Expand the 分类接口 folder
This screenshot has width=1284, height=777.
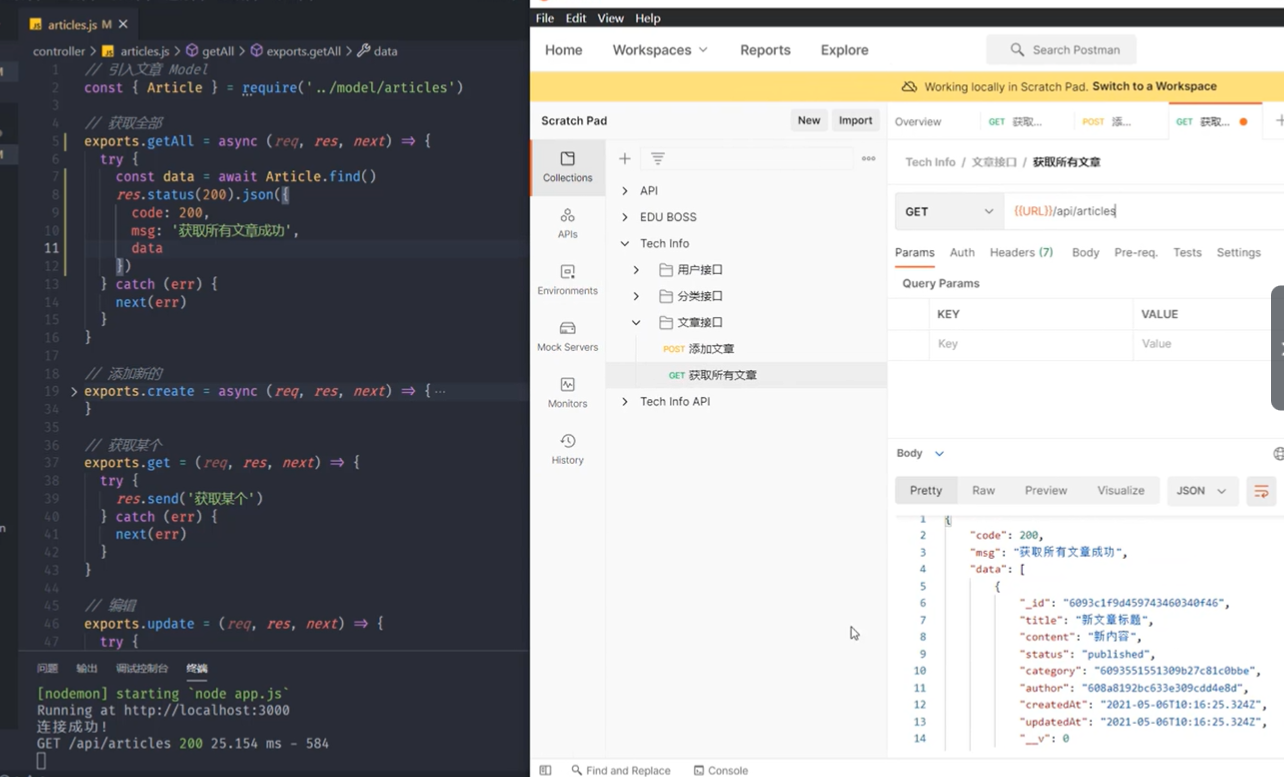[x=636, y=296]
